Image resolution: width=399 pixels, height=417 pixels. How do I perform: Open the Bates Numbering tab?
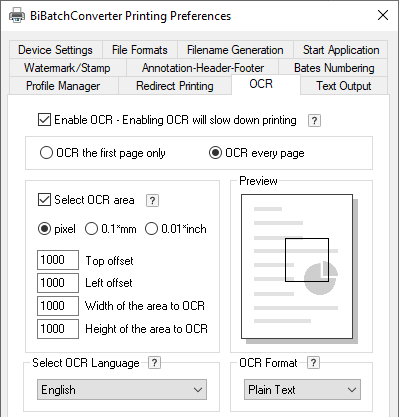[x=334, y=68]
